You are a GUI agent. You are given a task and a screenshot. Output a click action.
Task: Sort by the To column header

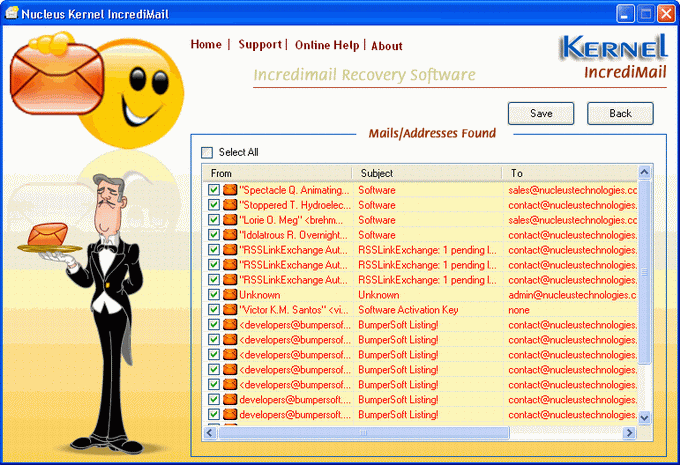coord(570,173)
